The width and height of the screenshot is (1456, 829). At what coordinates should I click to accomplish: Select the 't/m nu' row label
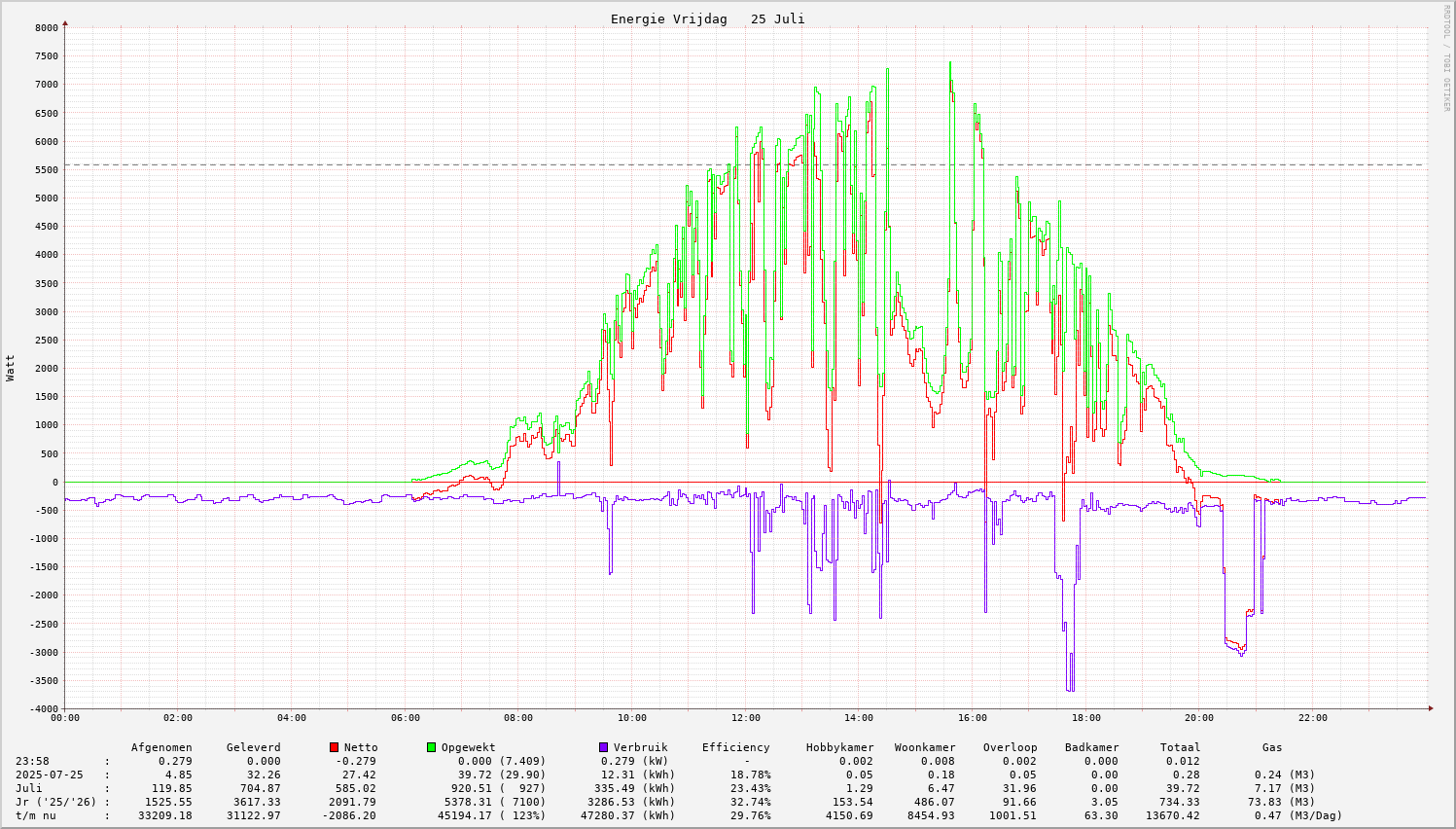point(35,815)
